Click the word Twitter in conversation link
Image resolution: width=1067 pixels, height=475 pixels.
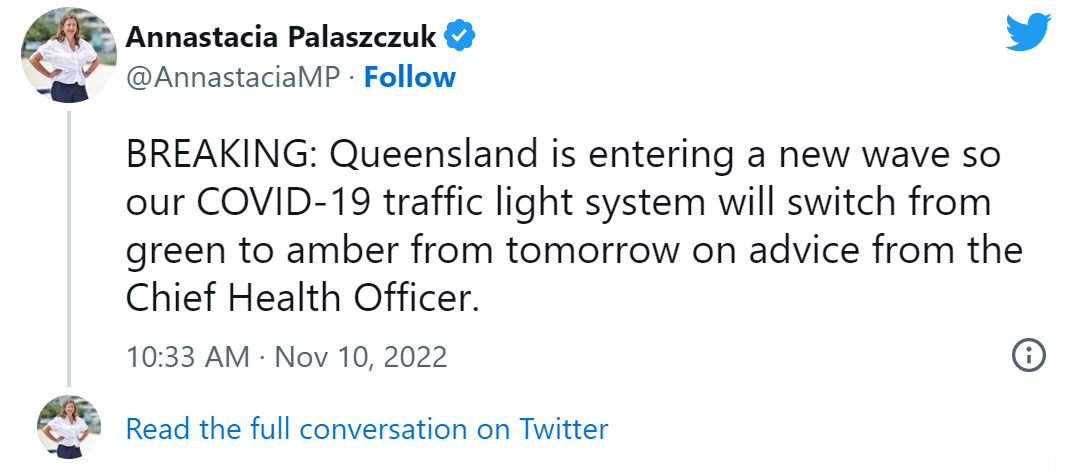(x=564, y=429)
